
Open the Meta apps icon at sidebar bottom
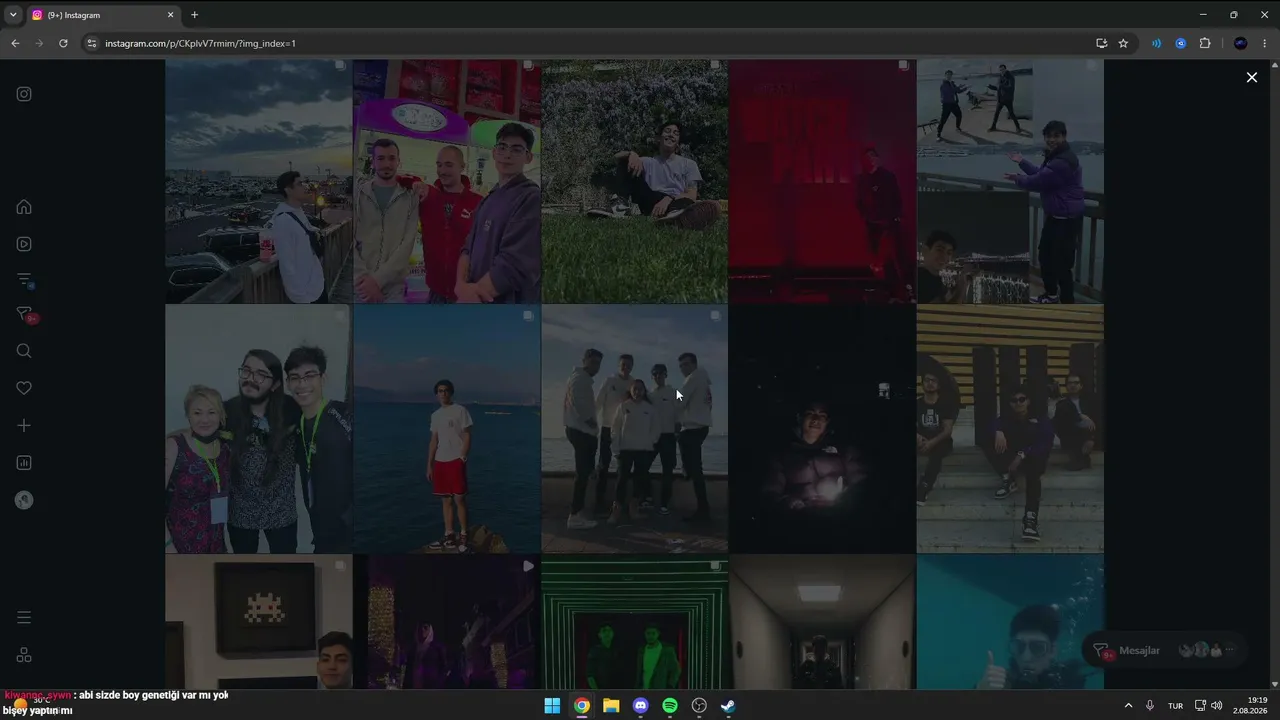(24, 655)
